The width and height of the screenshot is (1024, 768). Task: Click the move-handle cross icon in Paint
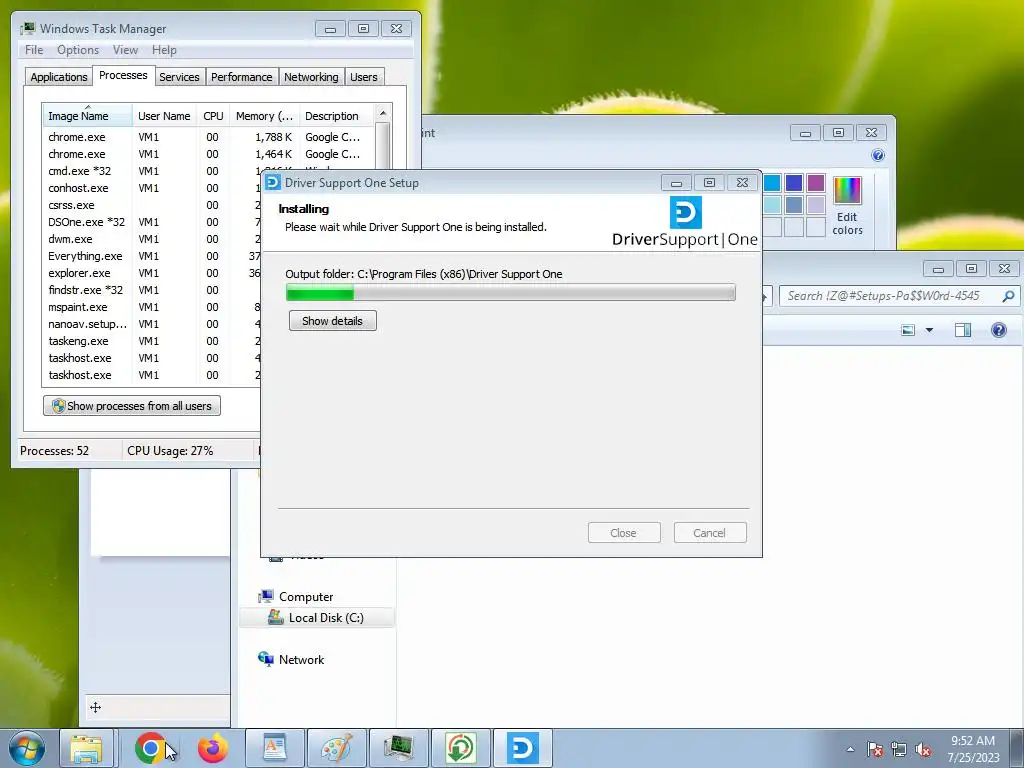click(95, 707)
